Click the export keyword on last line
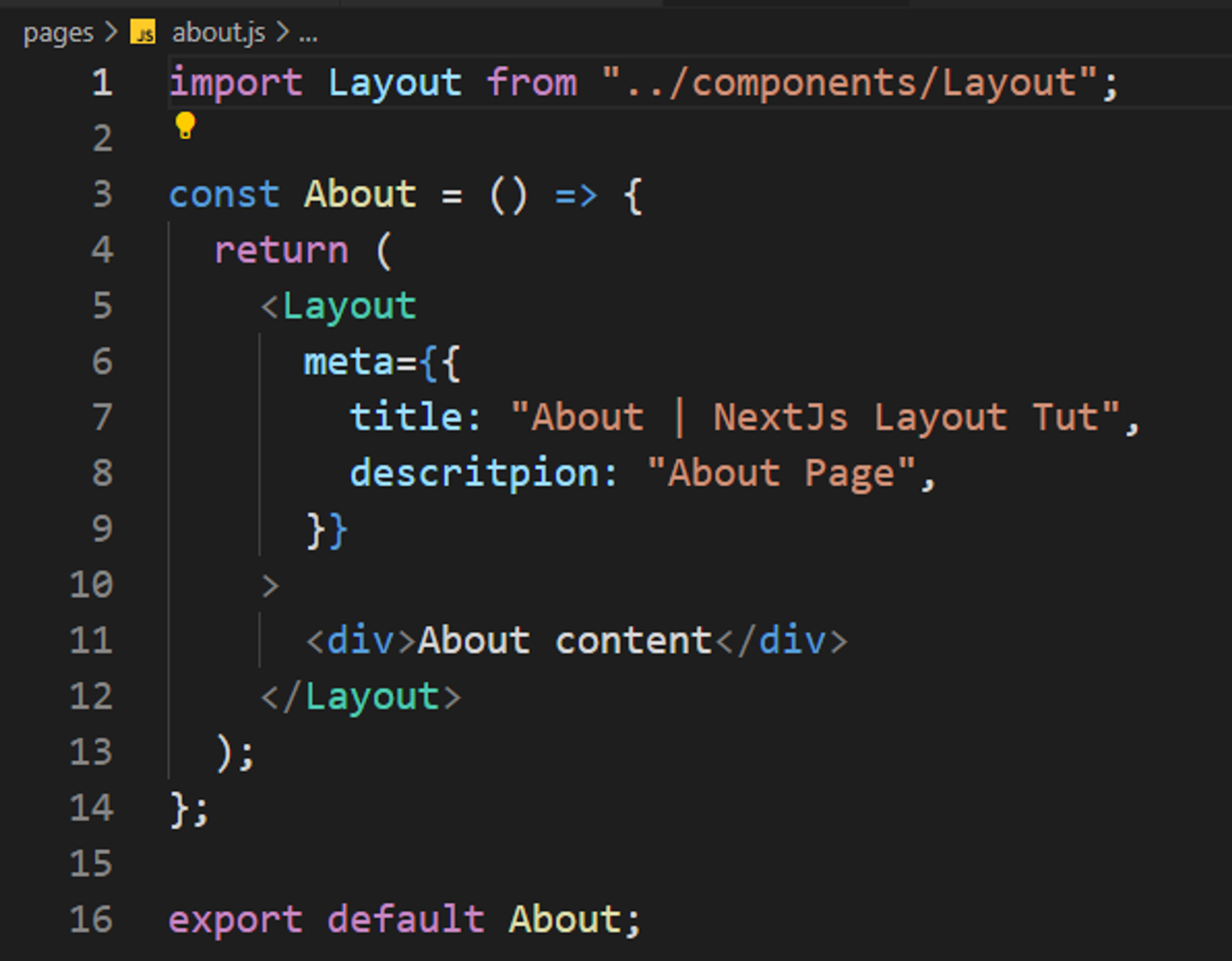The image size is (1232, 961). click(236, 920)
